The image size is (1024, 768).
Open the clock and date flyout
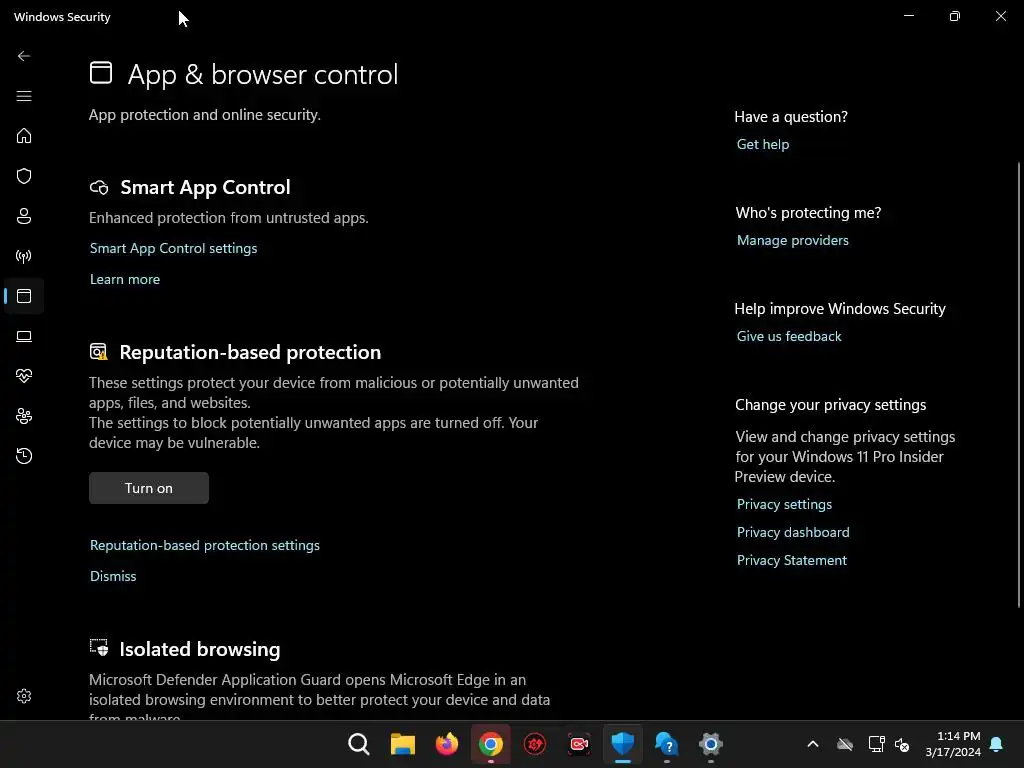[x=953, y=744]
